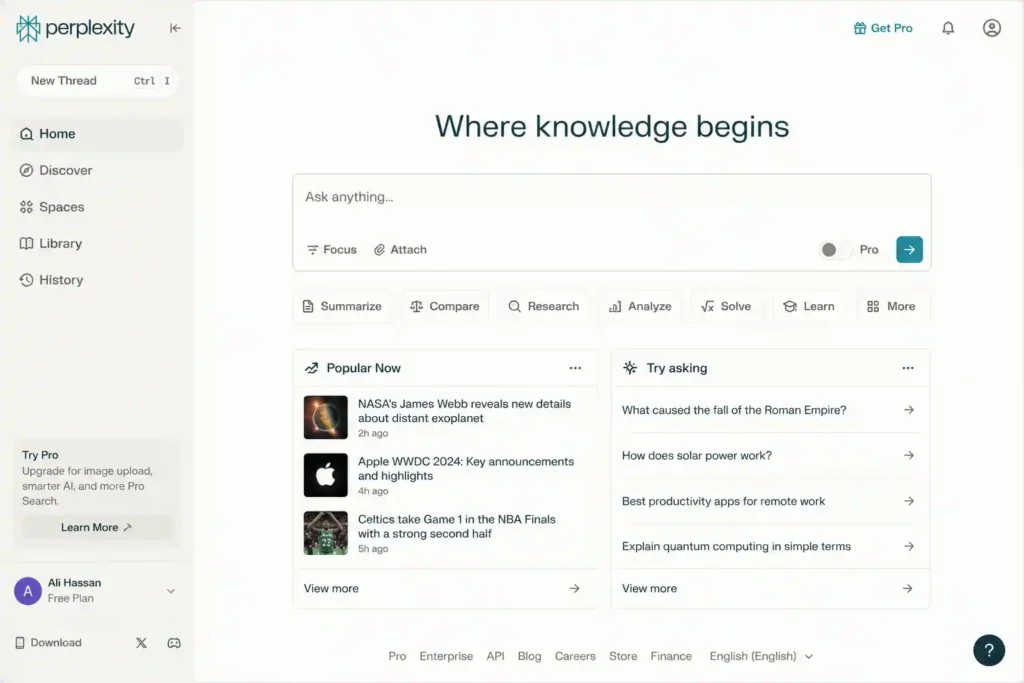Select the Learn quick action

(x=809, y=306)
